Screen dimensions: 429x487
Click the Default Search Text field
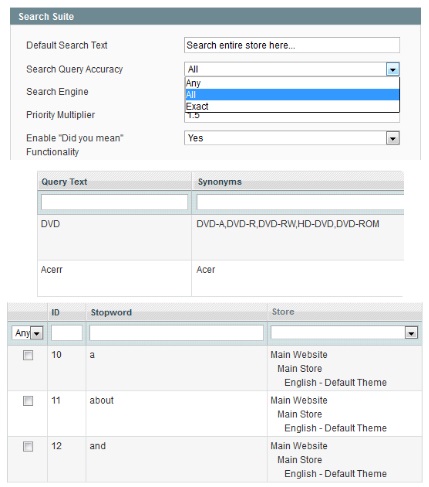pos(292,45)
